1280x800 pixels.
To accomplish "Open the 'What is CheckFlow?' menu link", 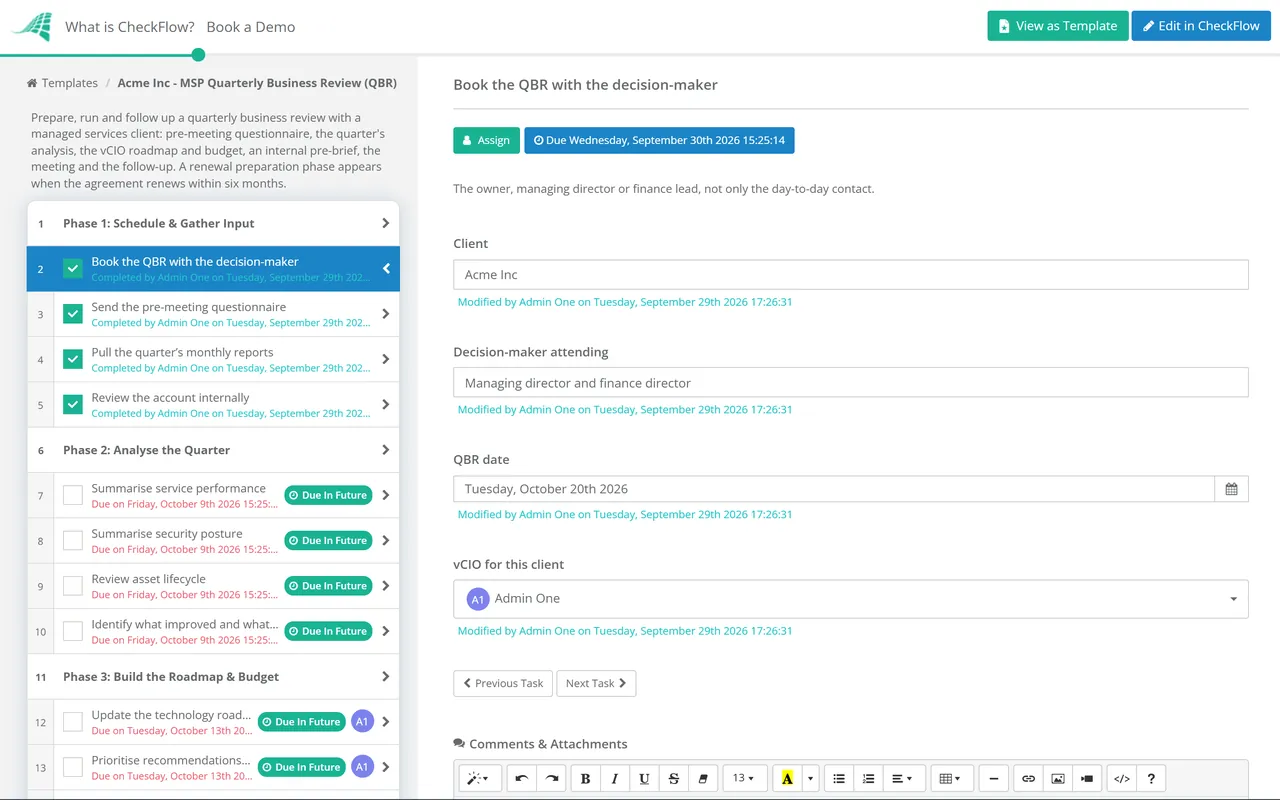I will click(x=130, y=27).
